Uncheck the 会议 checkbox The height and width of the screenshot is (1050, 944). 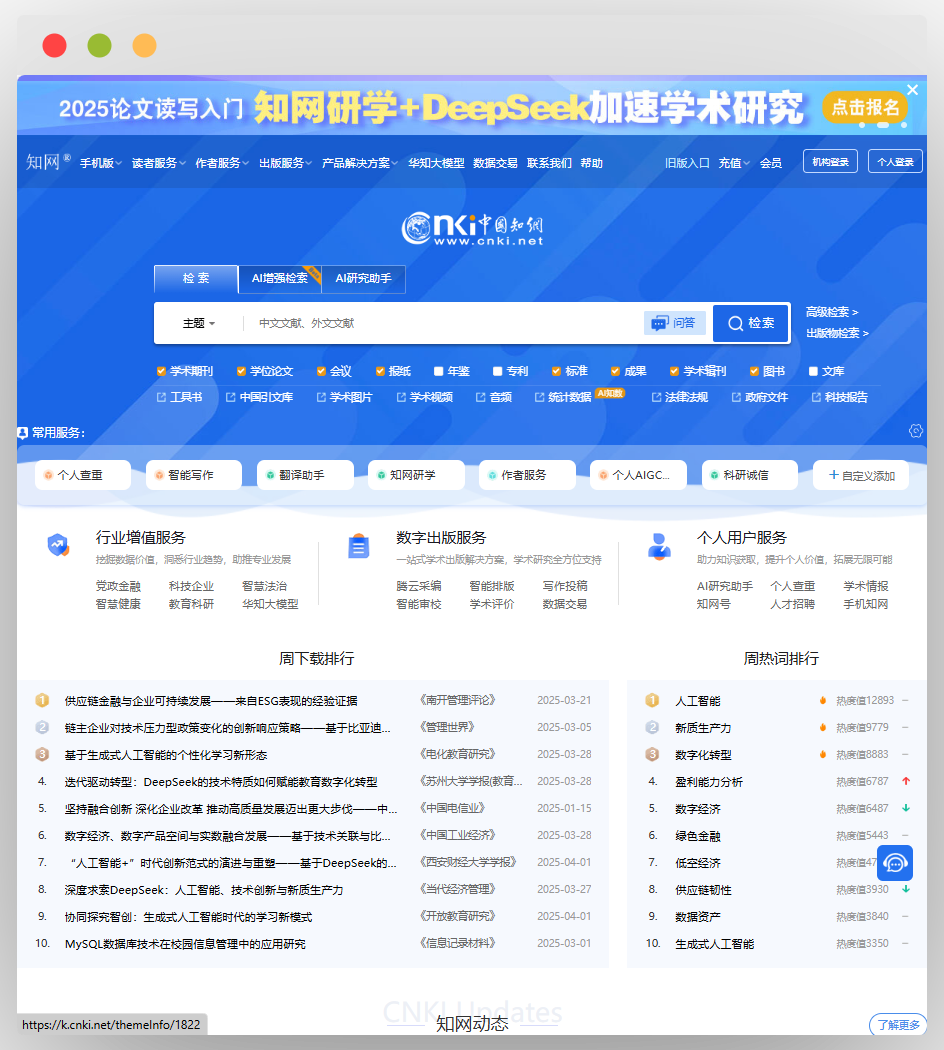[x=321, y=371]
